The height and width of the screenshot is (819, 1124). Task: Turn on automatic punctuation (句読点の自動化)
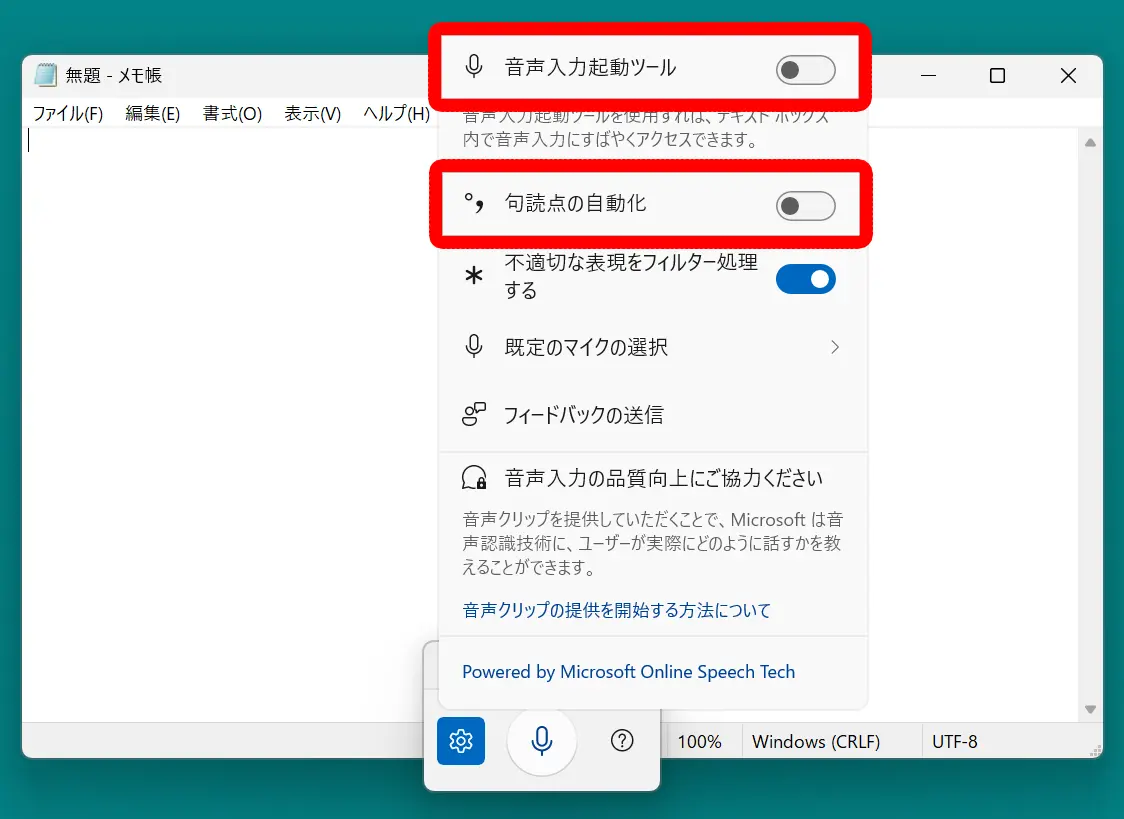pos(806,206)
